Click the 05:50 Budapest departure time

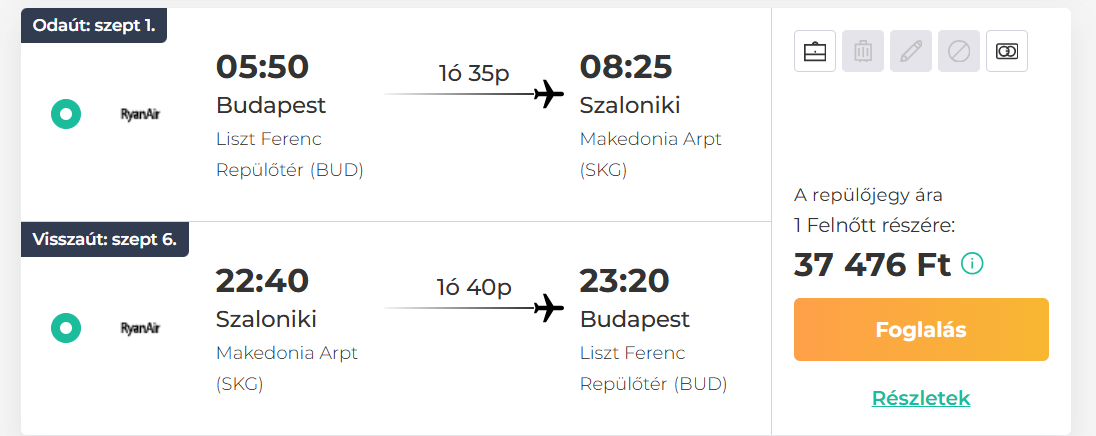(x=262, y=67)
